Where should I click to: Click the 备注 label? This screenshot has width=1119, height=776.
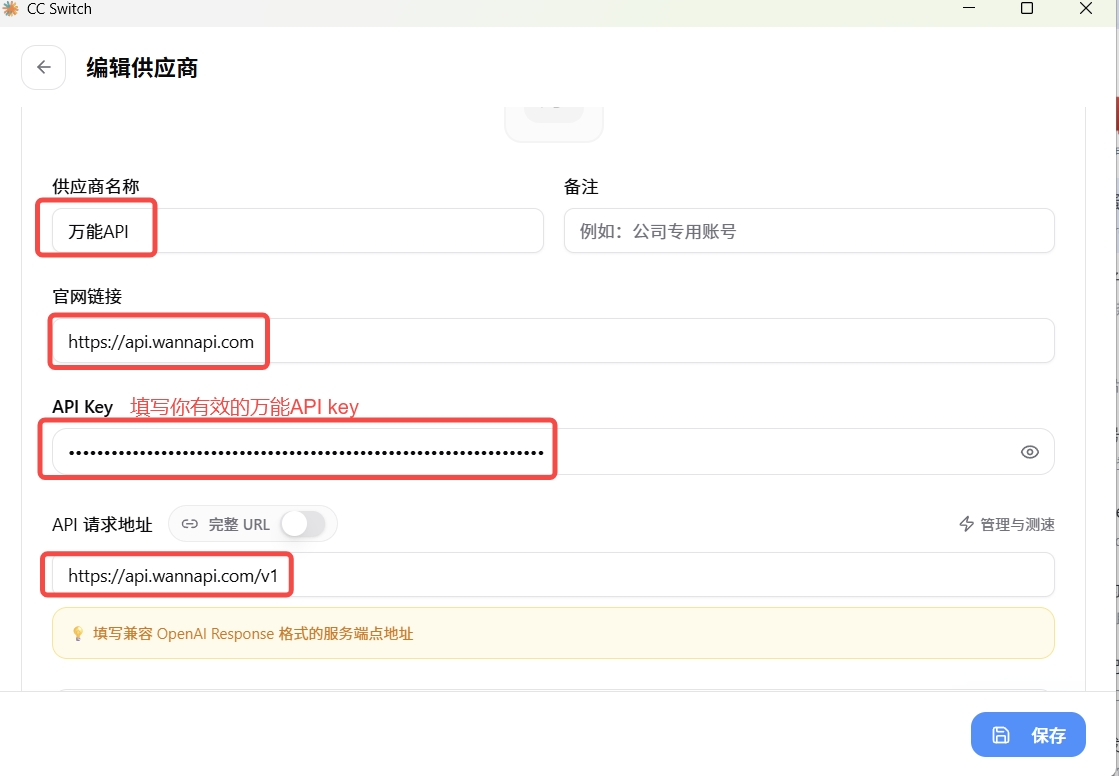(581, 187)
